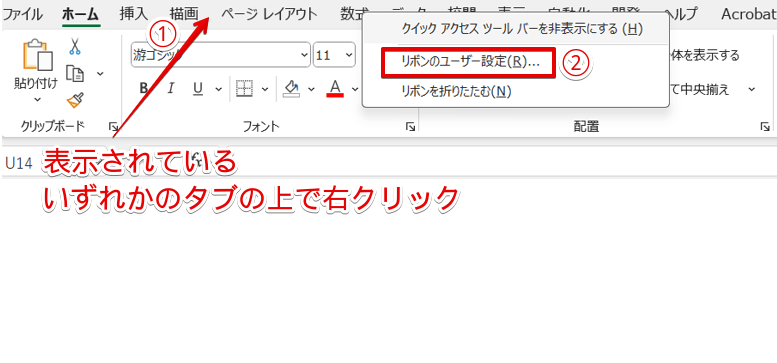Apply the fill color bucket icon
Viewport: 777px width, 363px height.
(x=291, y=89)
